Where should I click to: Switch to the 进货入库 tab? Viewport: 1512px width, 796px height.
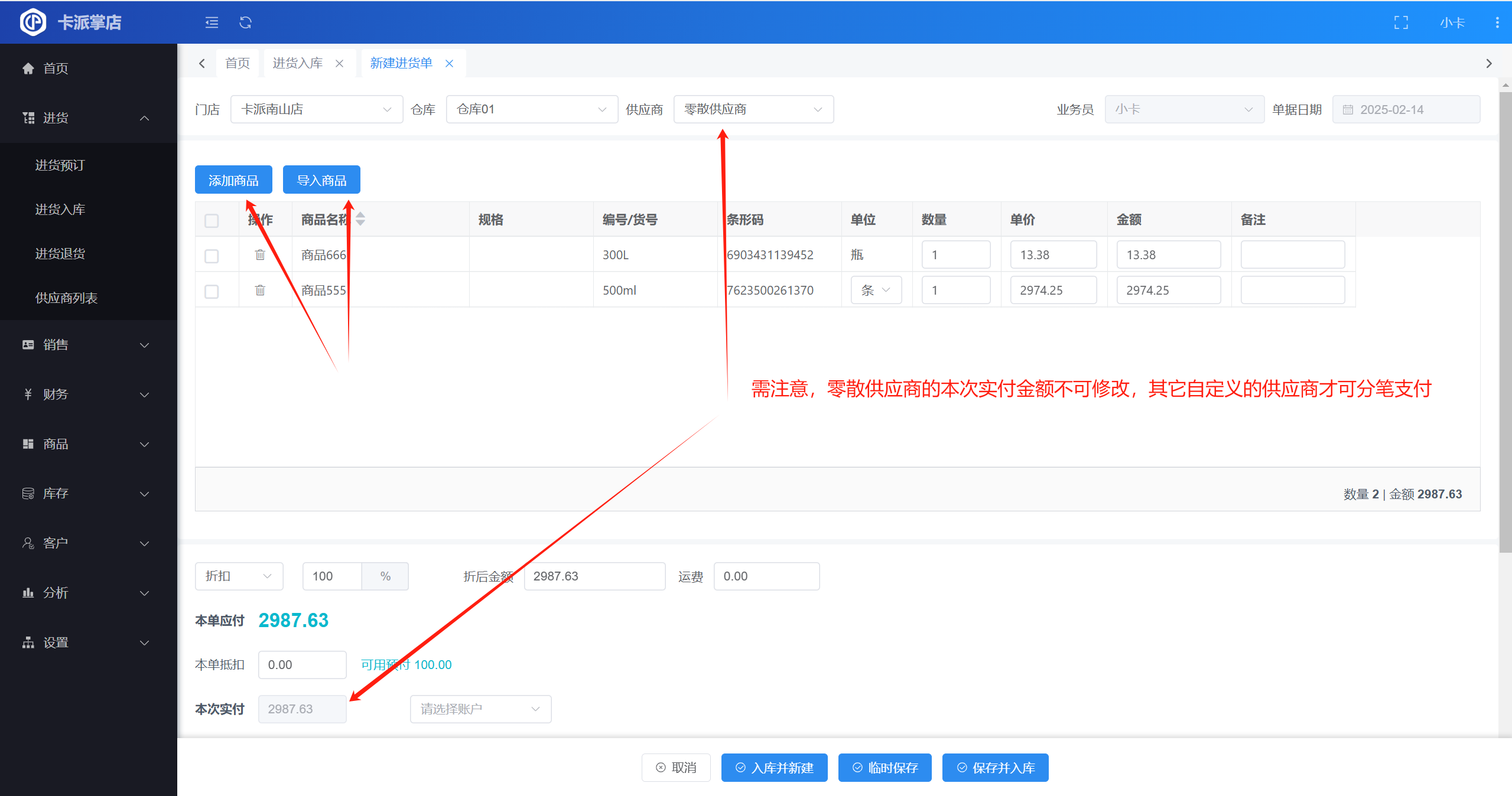coord(298,63)
